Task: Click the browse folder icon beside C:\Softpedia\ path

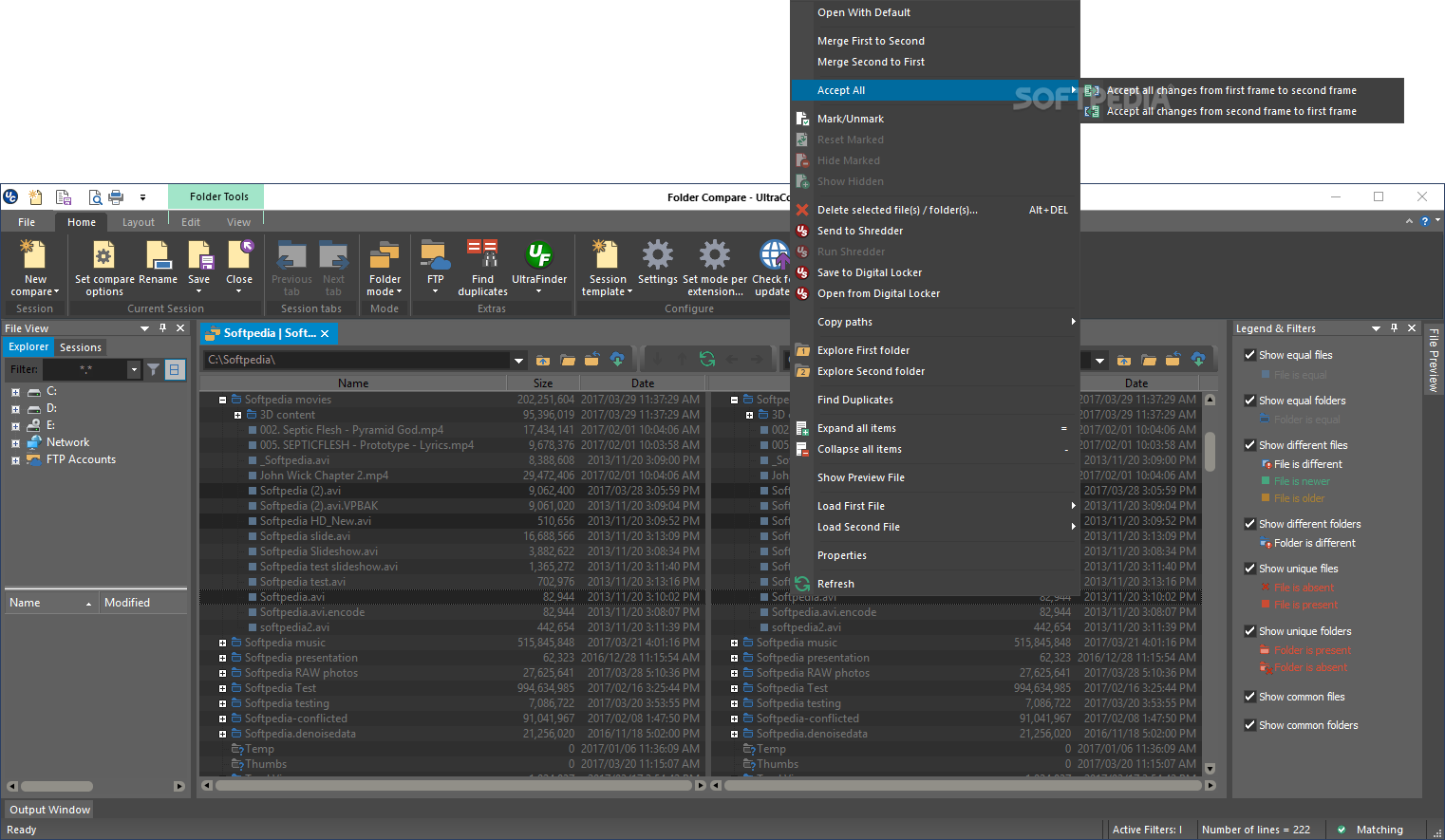Action: pos(568,360)
